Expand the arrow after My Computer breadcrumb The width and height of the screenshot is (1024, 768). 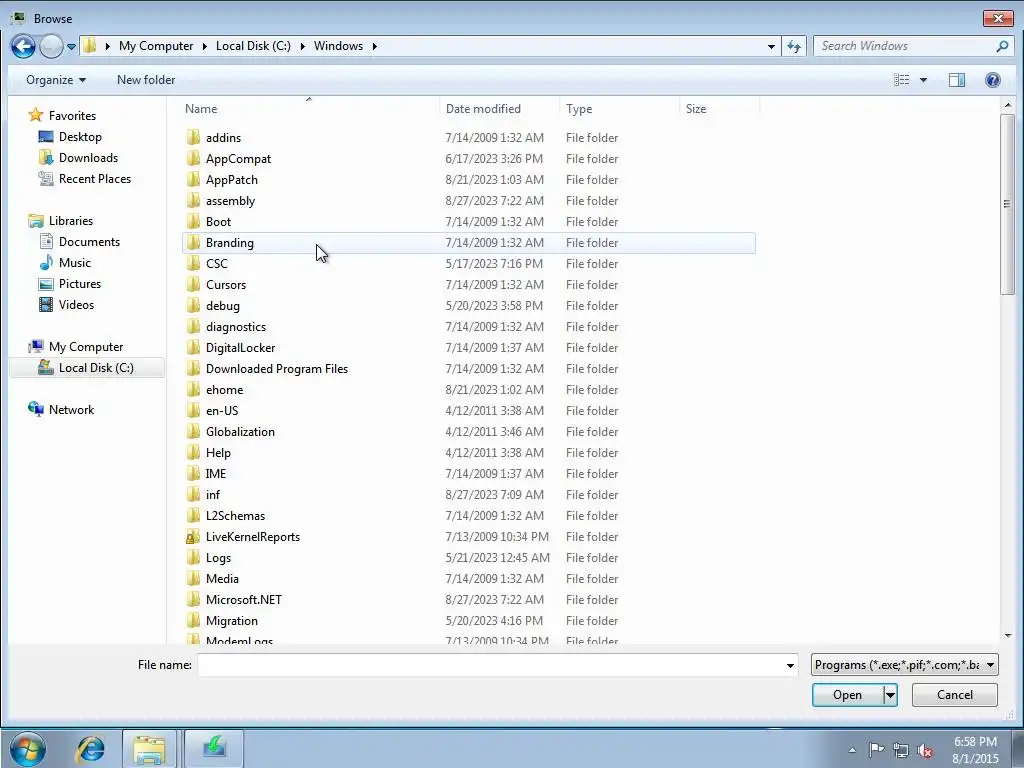pyautogui.click(x=204, y=46)
